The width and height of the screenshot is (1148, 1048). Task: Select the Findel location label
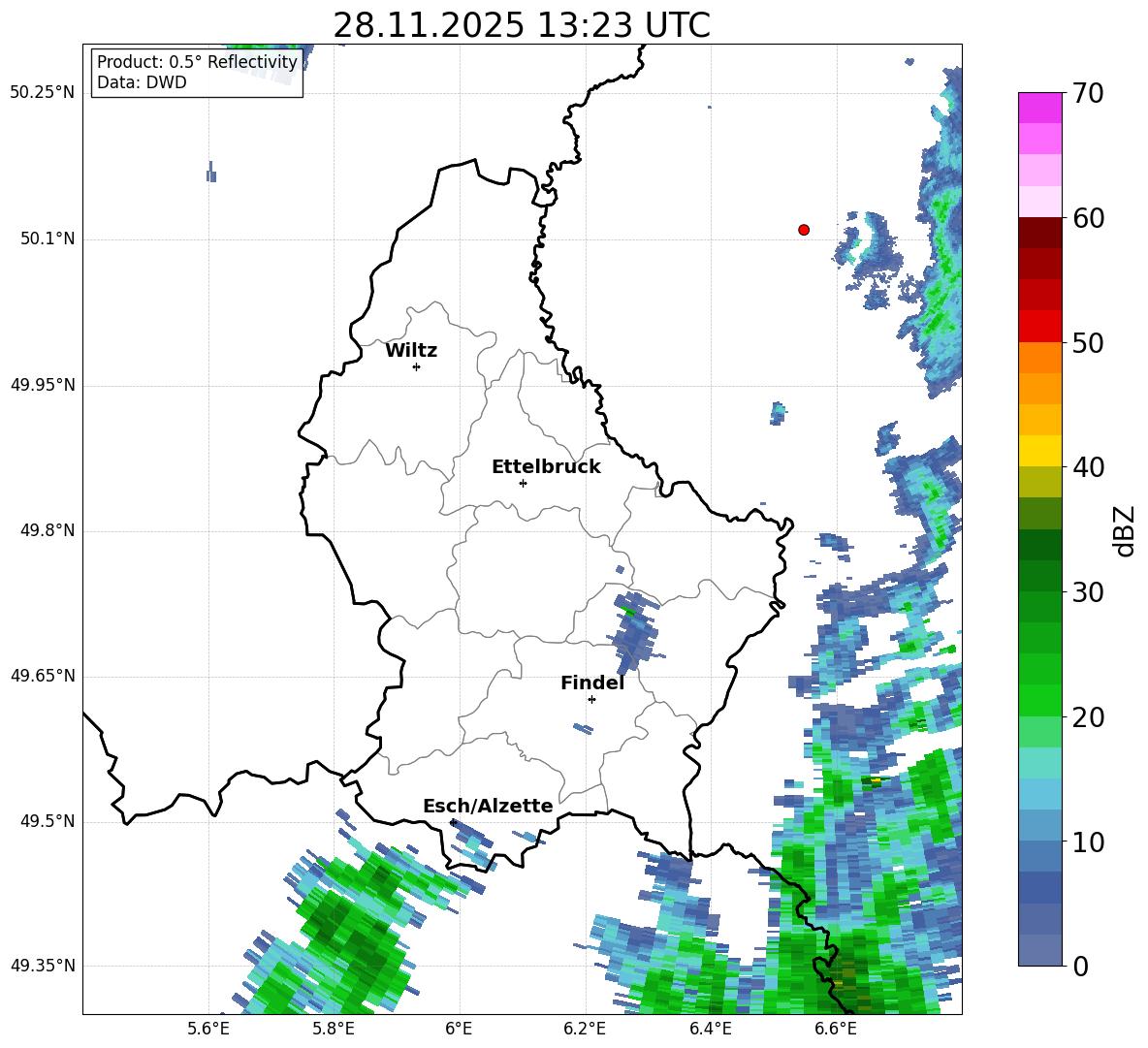[x=592, y=683]
